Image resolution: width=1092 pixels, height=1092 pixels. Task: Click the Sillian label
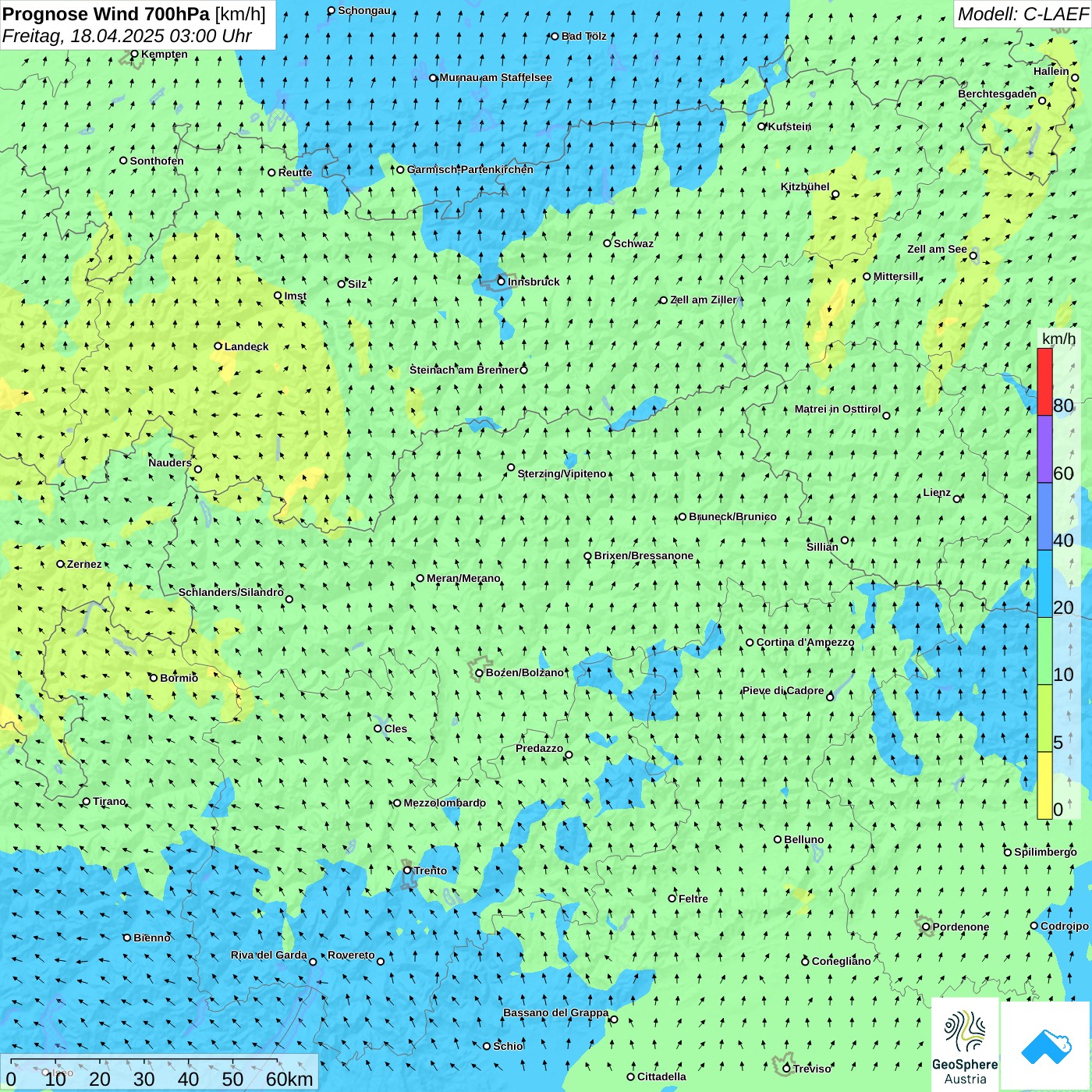[822, 547]
